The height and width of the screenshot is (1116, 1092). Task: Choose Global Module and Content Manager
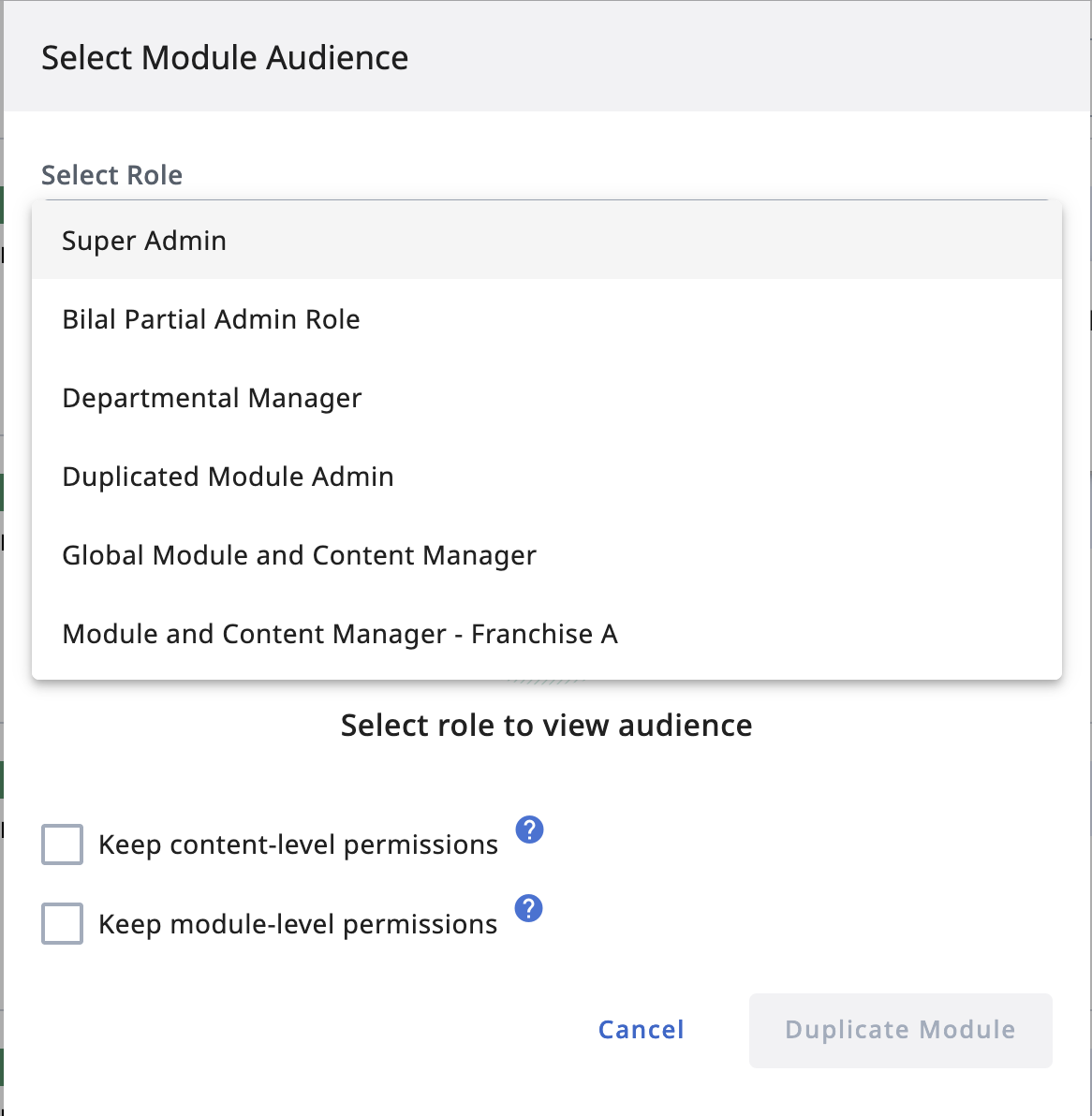point(299,555)
